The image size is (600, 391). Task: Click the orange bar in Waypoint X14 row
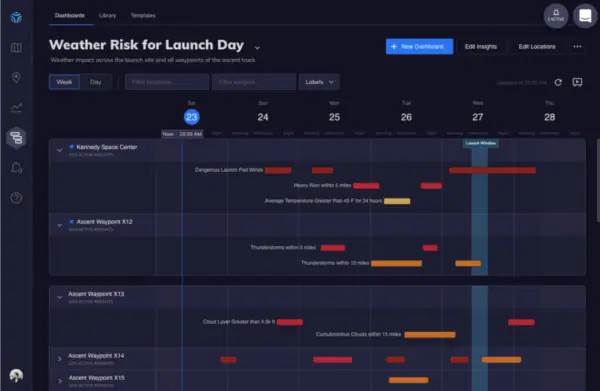[501, 360]
